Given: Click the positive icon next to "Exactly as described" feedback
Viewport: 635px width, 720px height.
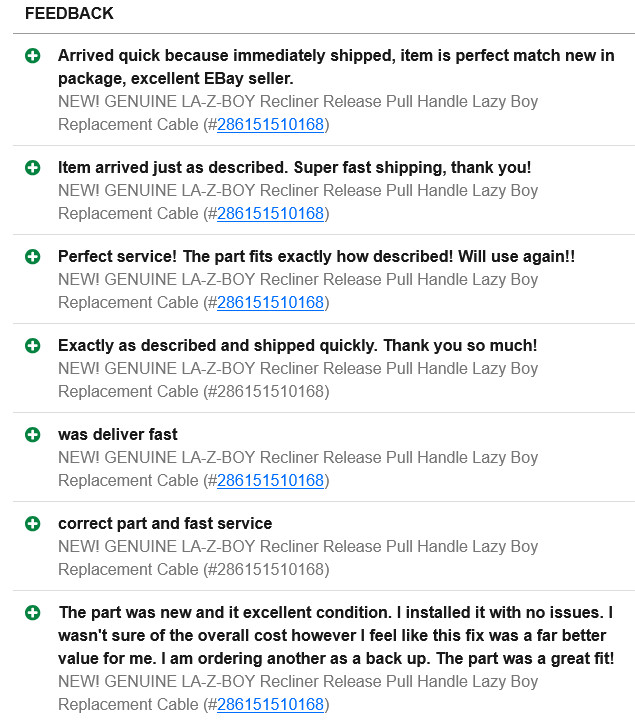Looking at the screenshot, I should [33, 345].
